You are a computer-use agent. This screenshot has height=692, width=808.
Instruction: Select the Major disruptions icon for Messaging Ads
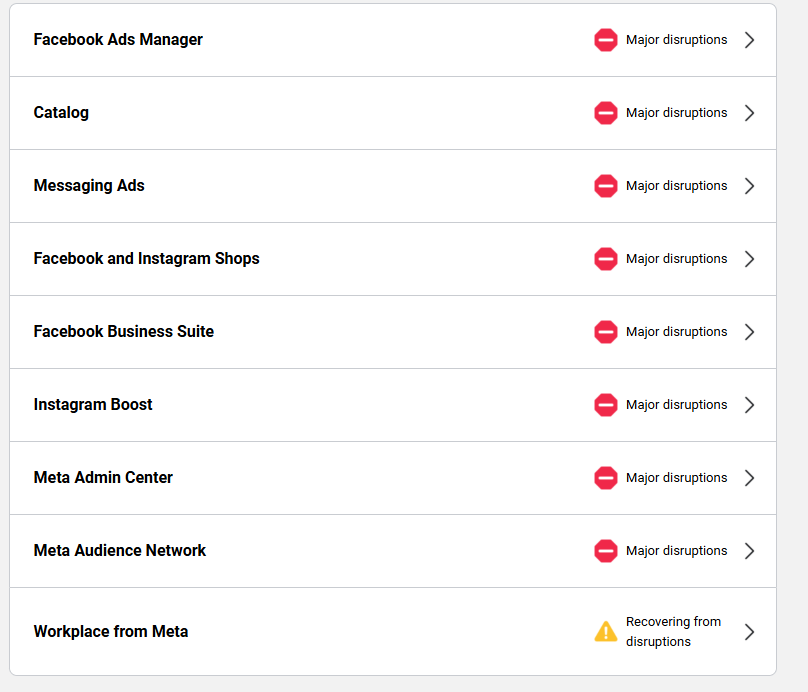pos(606,186)
